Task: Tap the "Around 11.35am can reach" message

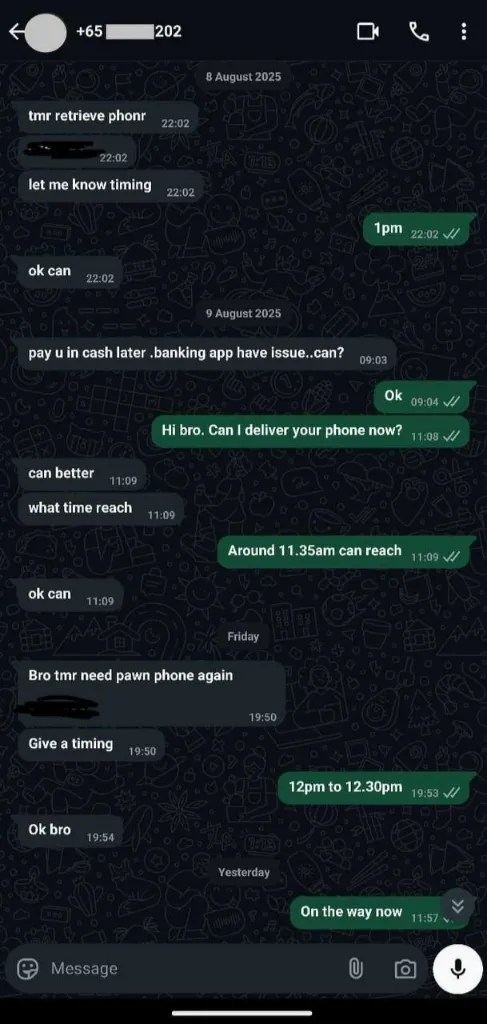Action: point(343,551)
